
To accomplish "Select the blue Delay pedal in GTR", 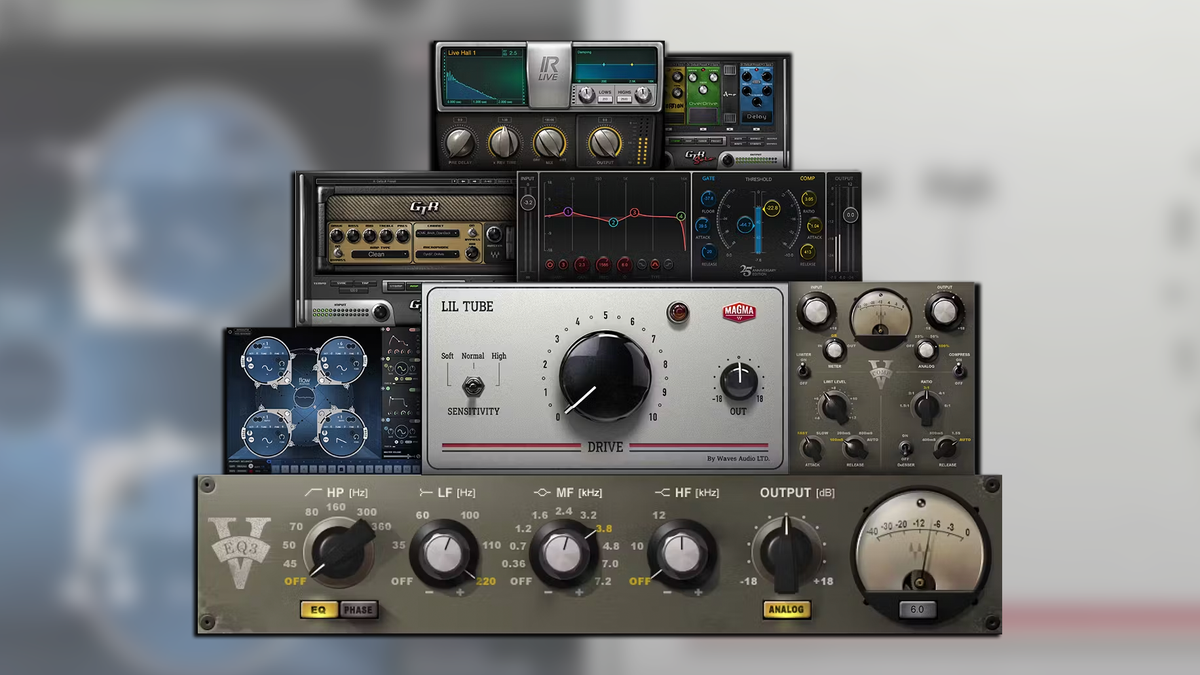I will tap(758, 96).
